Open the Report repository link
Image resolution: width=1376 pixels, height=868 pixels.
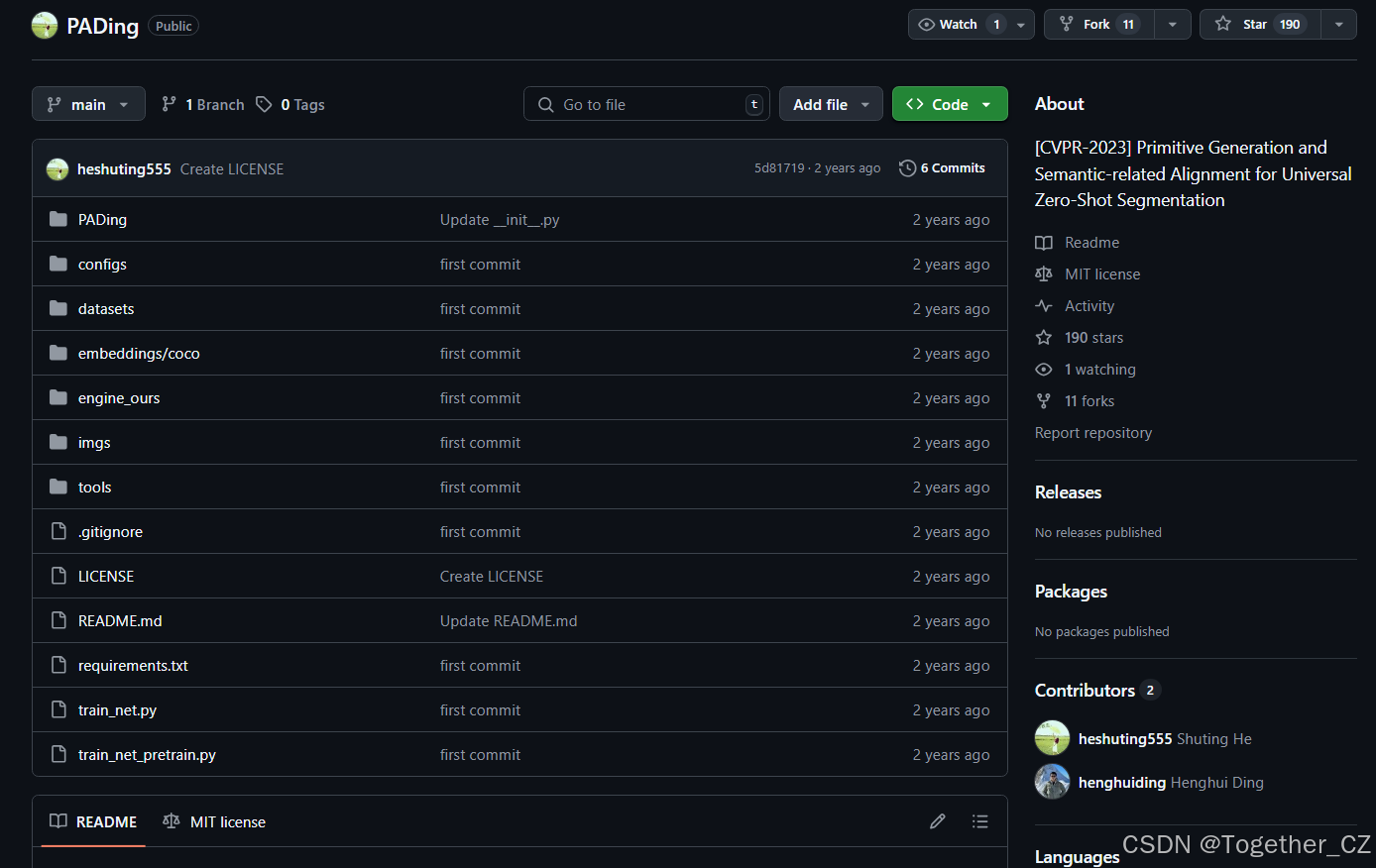1093,433
